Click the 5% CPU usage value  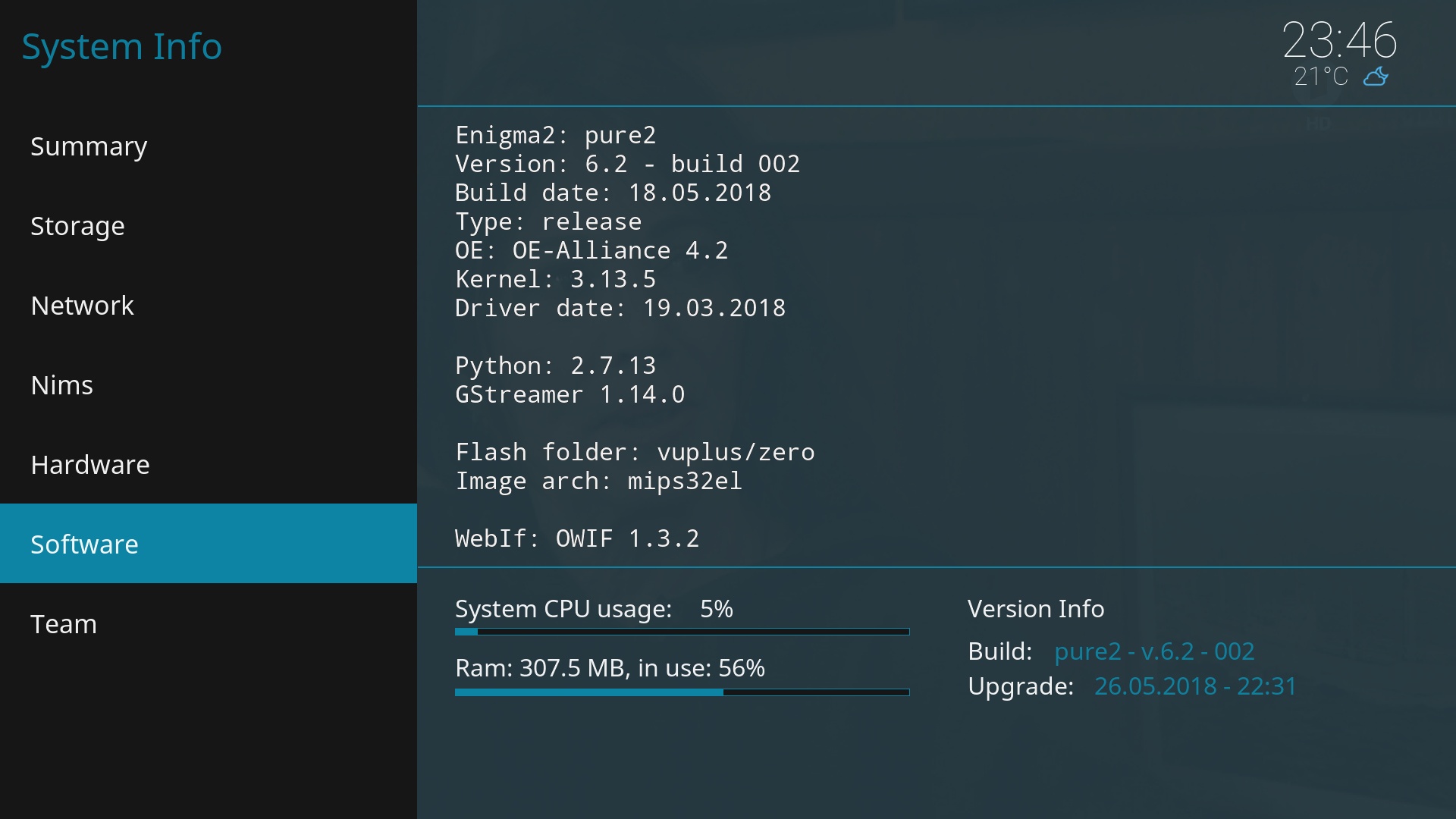[717, 609]
